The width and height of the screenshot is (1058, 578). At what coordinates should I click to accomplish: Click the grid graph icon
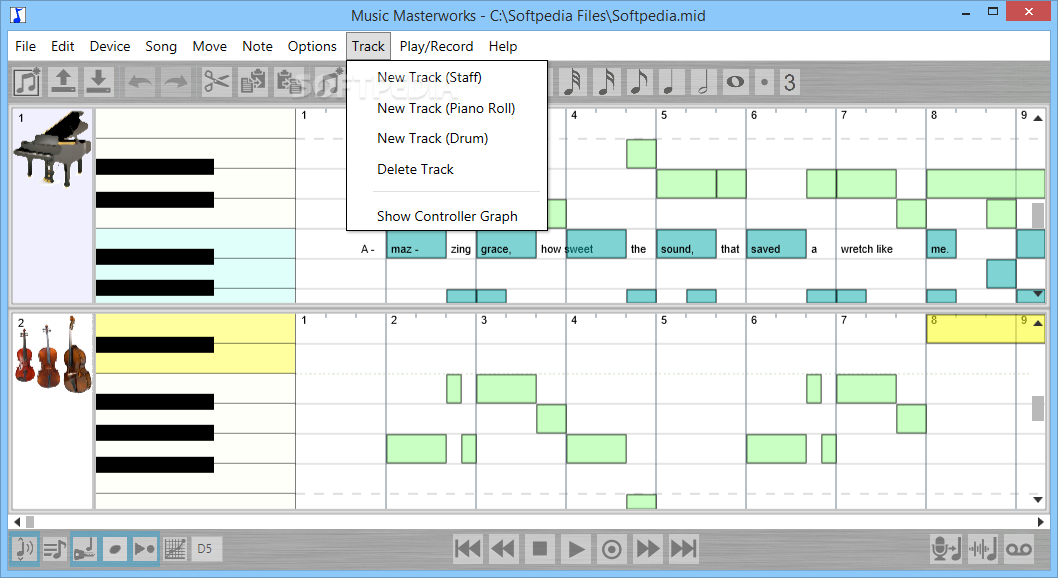pos(175,549)
